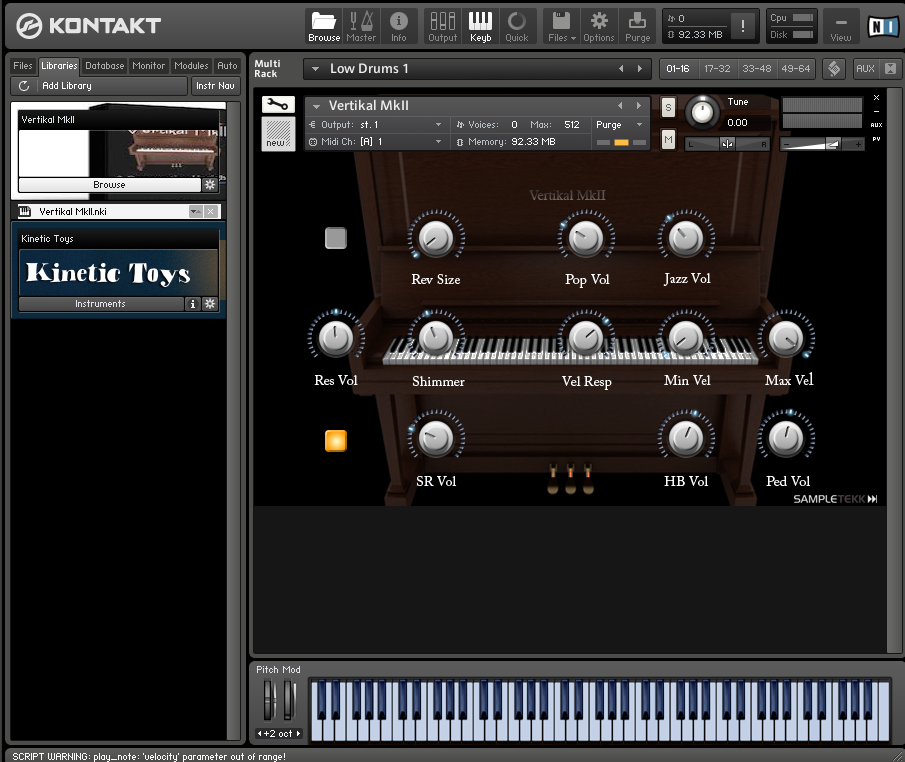Click the NI logo icon
The image size is (905, 762).
883,27
